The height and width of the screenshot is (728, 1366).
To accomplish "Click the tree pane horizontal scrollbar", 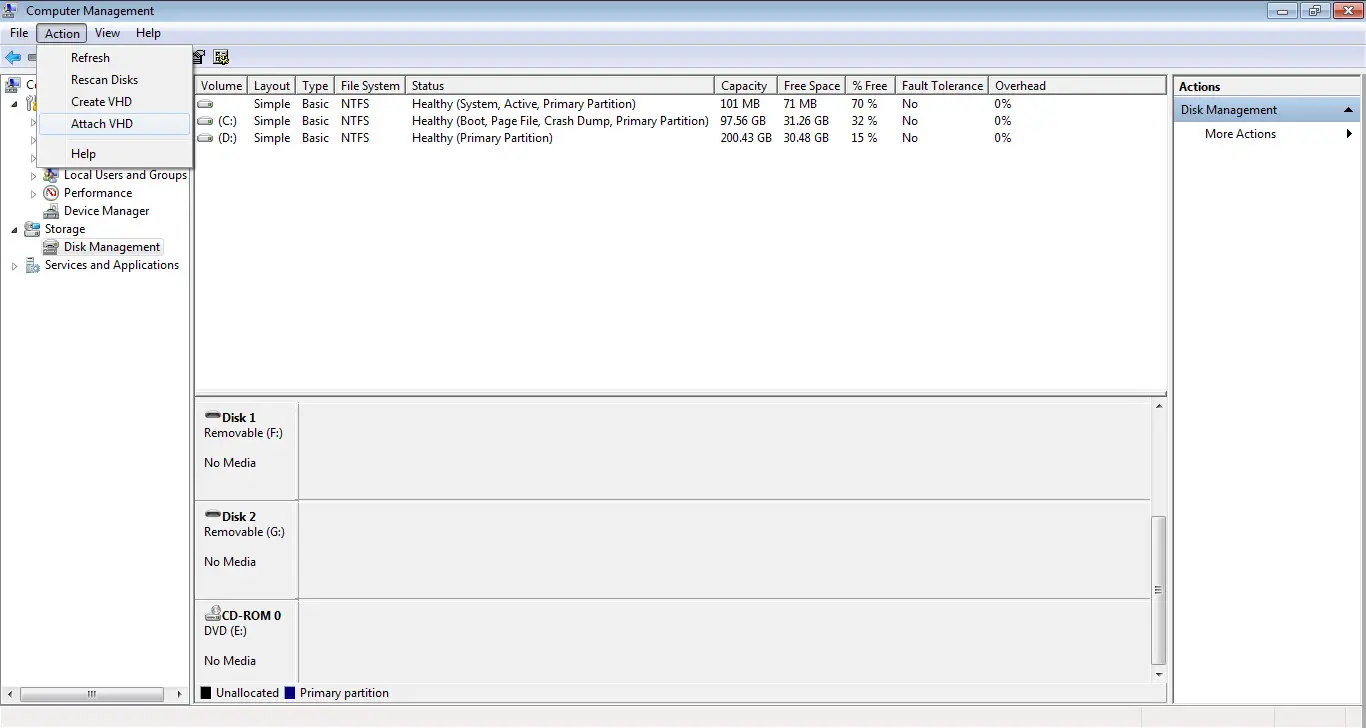I will 91,694.
